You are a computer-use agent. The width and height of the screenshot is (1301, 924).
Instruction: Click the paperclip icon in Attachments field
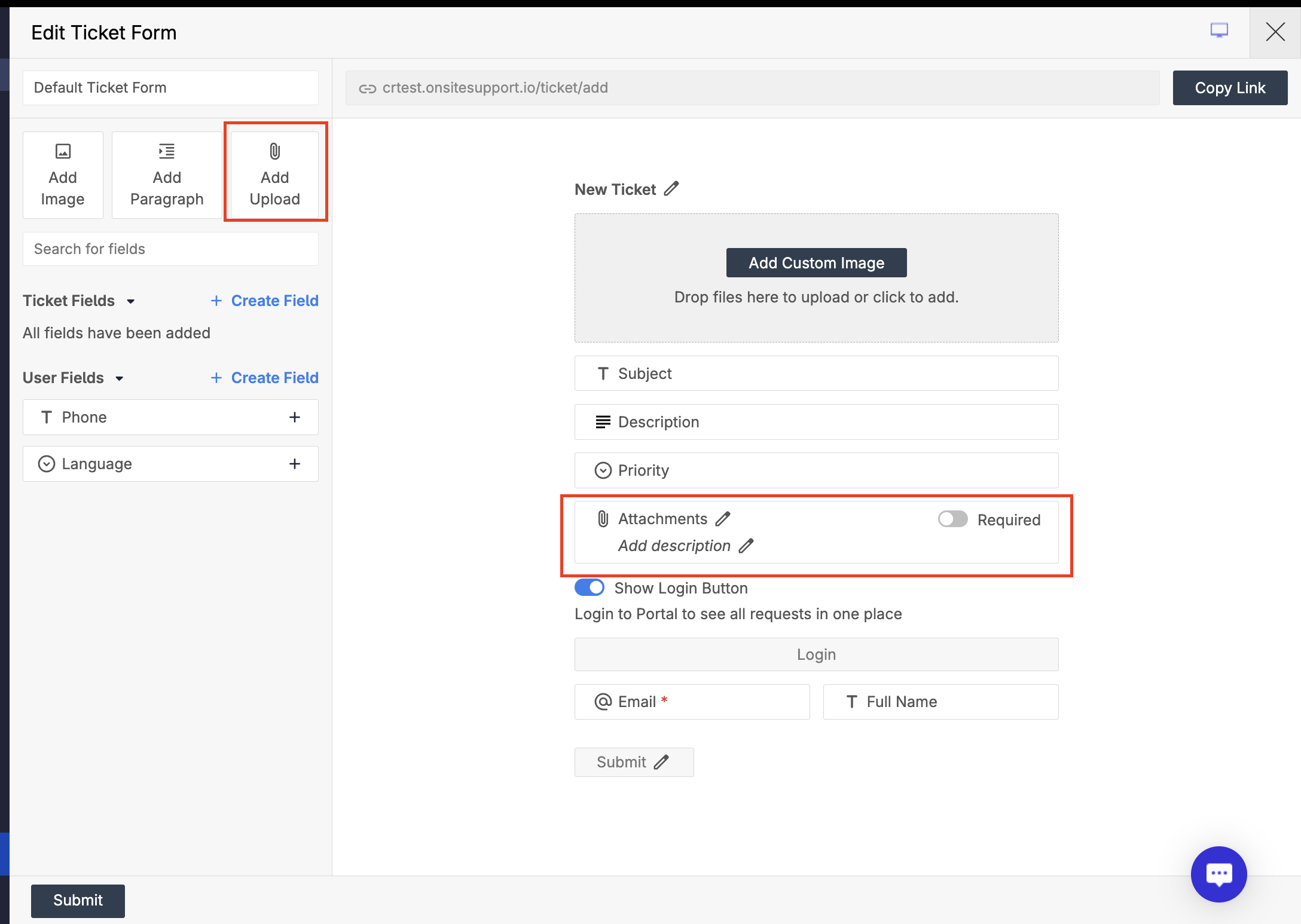(603, 519)
